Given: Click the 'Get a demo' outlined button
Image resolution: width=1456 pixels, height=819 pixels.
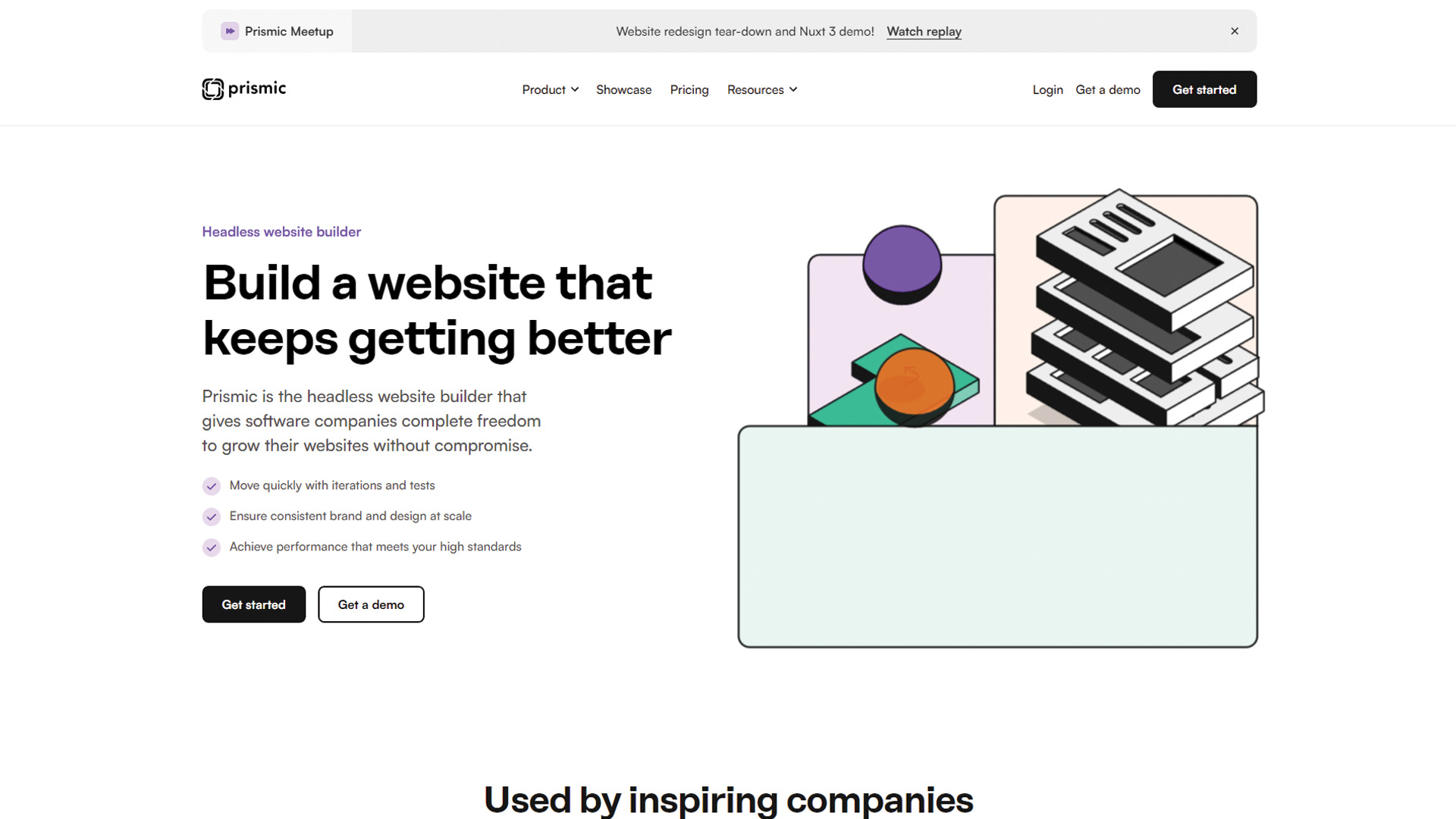Looking at the screenshot, I should pyautogui.click(x=371, y=604).
